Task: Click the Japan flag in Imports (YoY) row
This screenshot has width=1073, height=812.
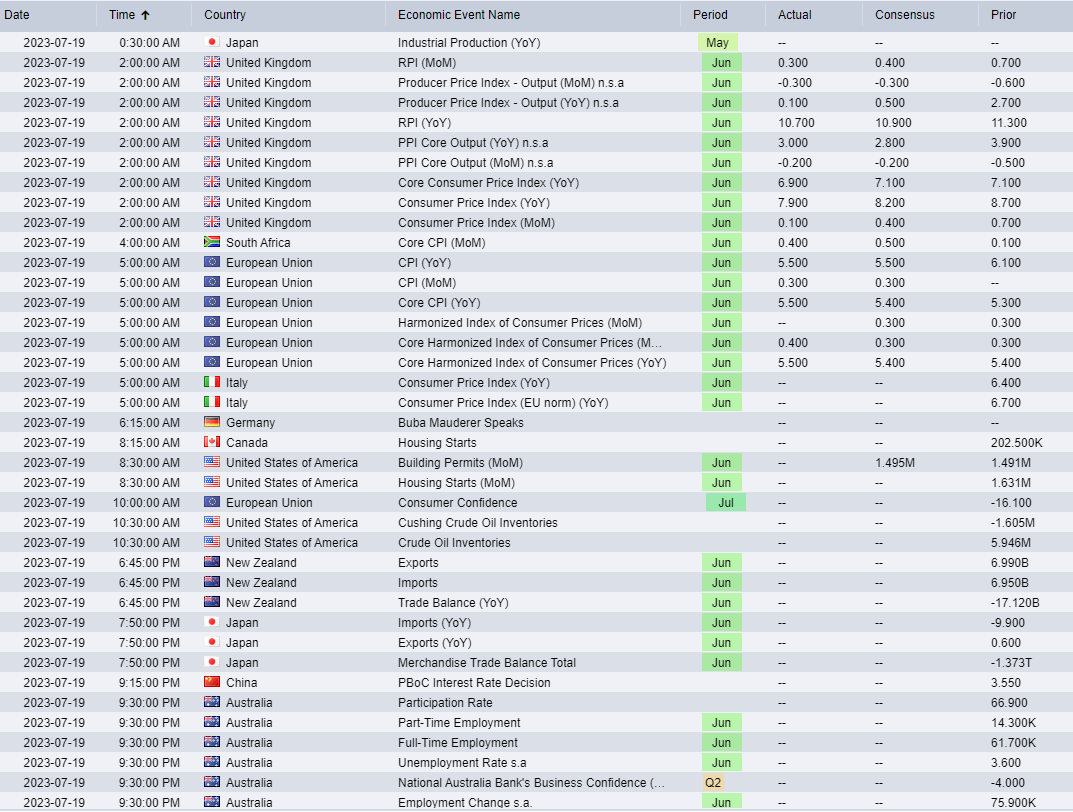Action: 212,622
